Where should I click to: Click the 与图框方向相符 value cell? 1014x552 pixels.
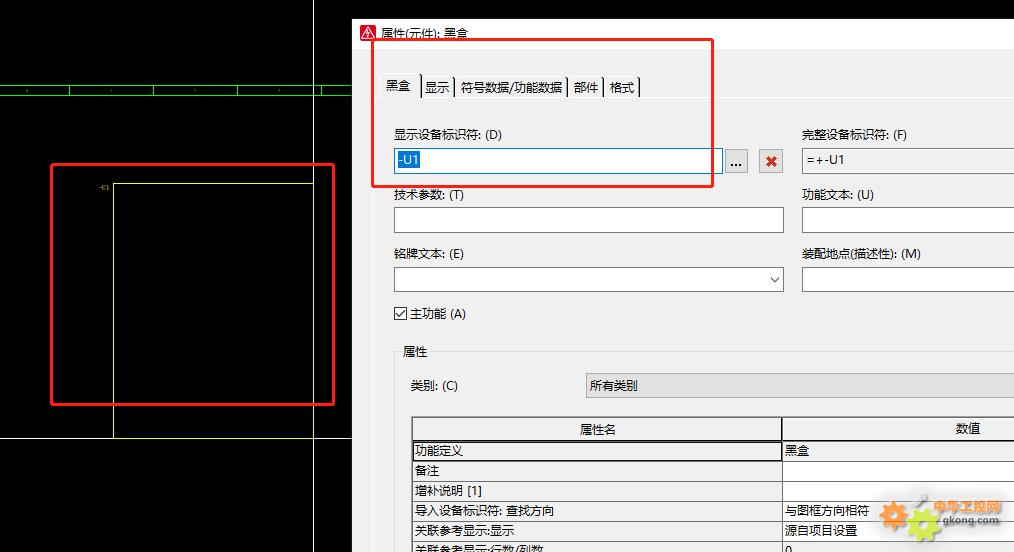pyautogui.click(x=898, y=511)
